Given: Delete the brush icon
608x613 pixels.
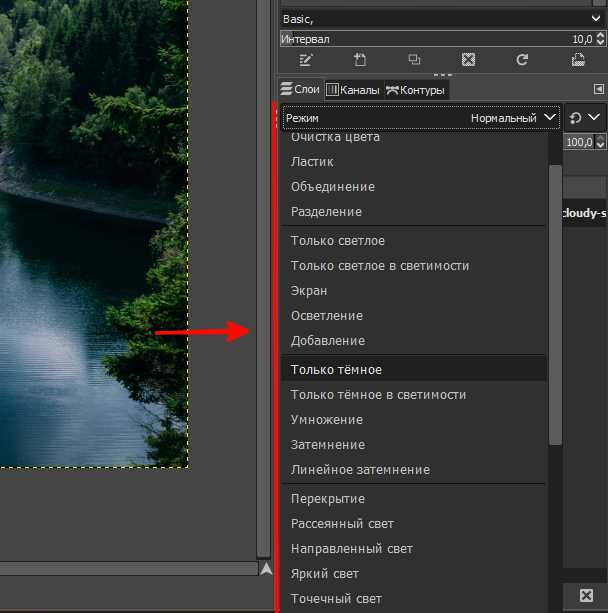Looking at the screenshot, I should (468, 60).
